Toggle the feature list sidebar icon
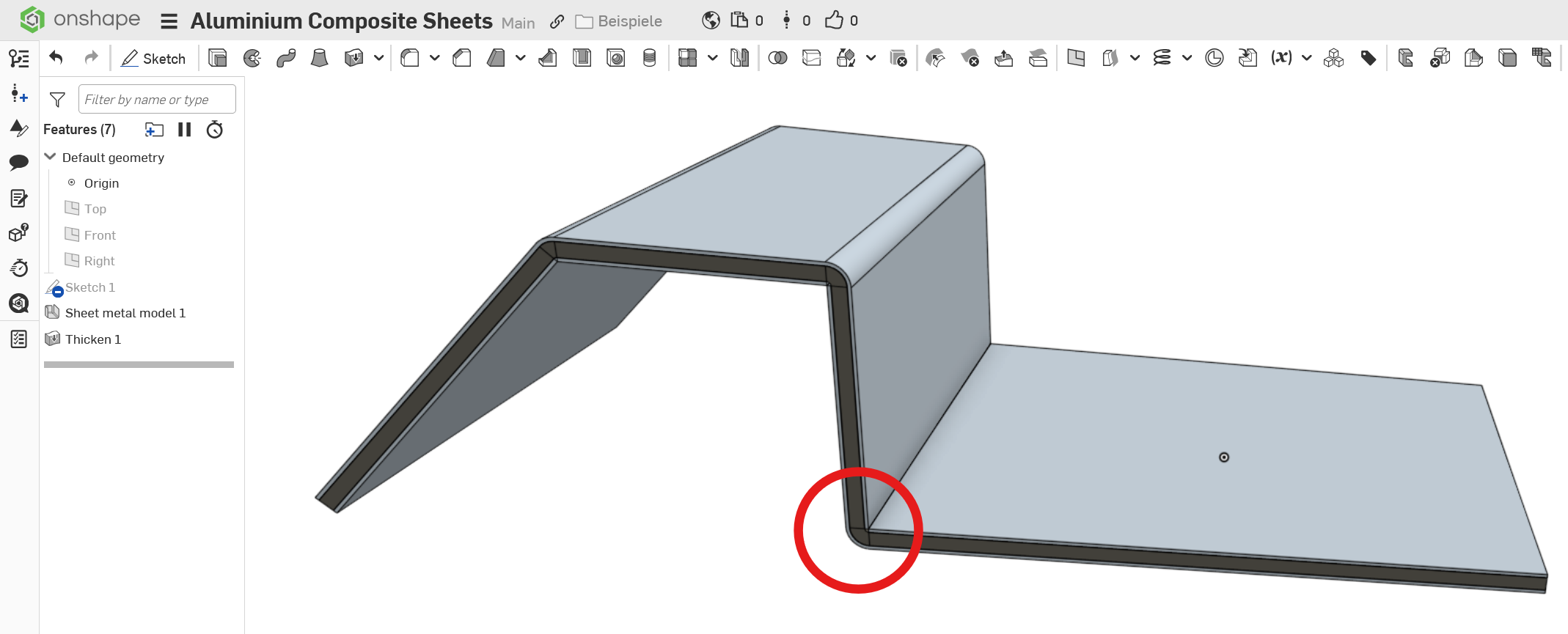 click(x=19, y=58)
